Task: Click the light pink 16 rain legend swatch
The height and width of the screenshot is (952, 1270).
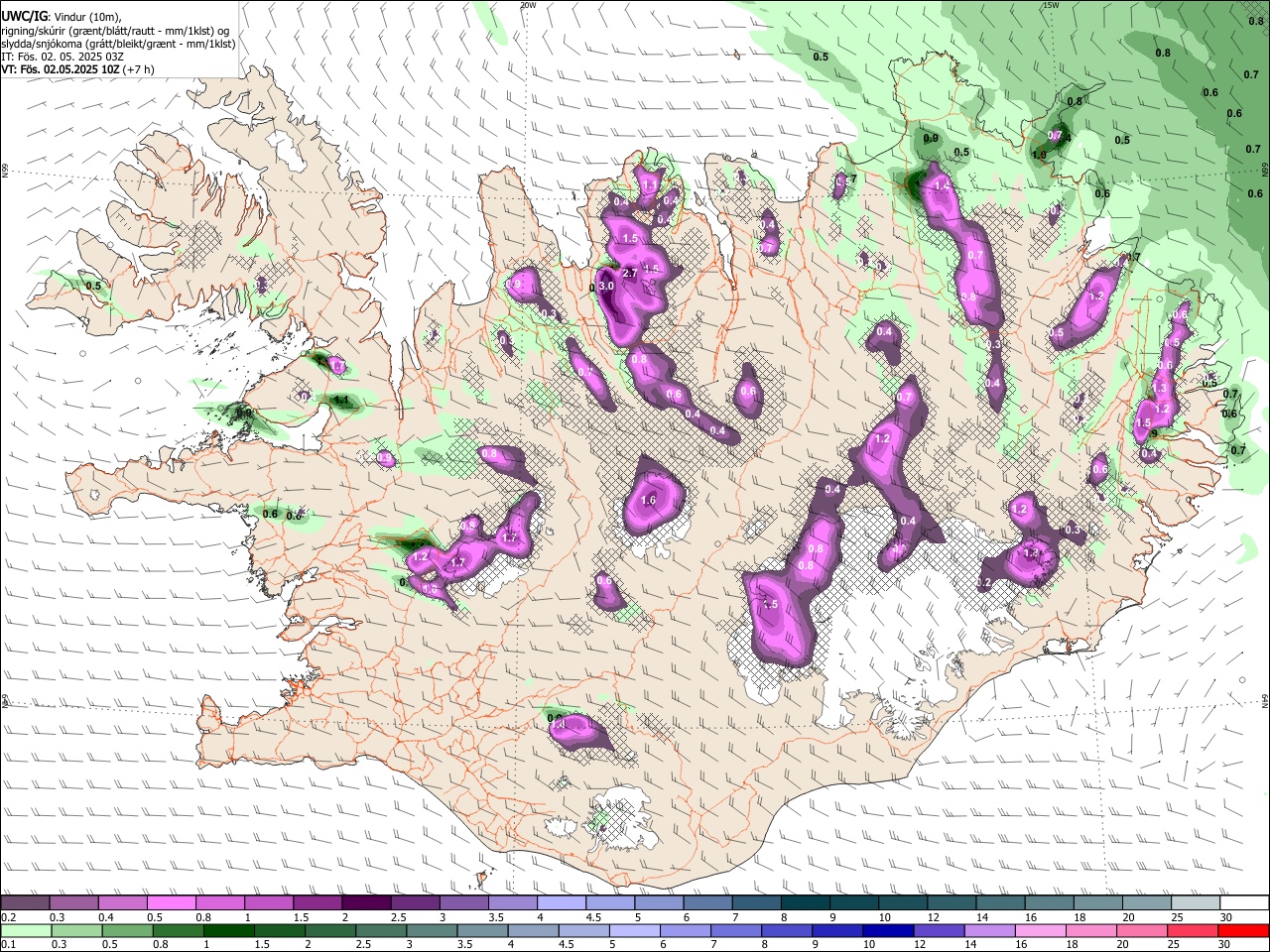Action: pyautogui.click(x=1041, y=931)
